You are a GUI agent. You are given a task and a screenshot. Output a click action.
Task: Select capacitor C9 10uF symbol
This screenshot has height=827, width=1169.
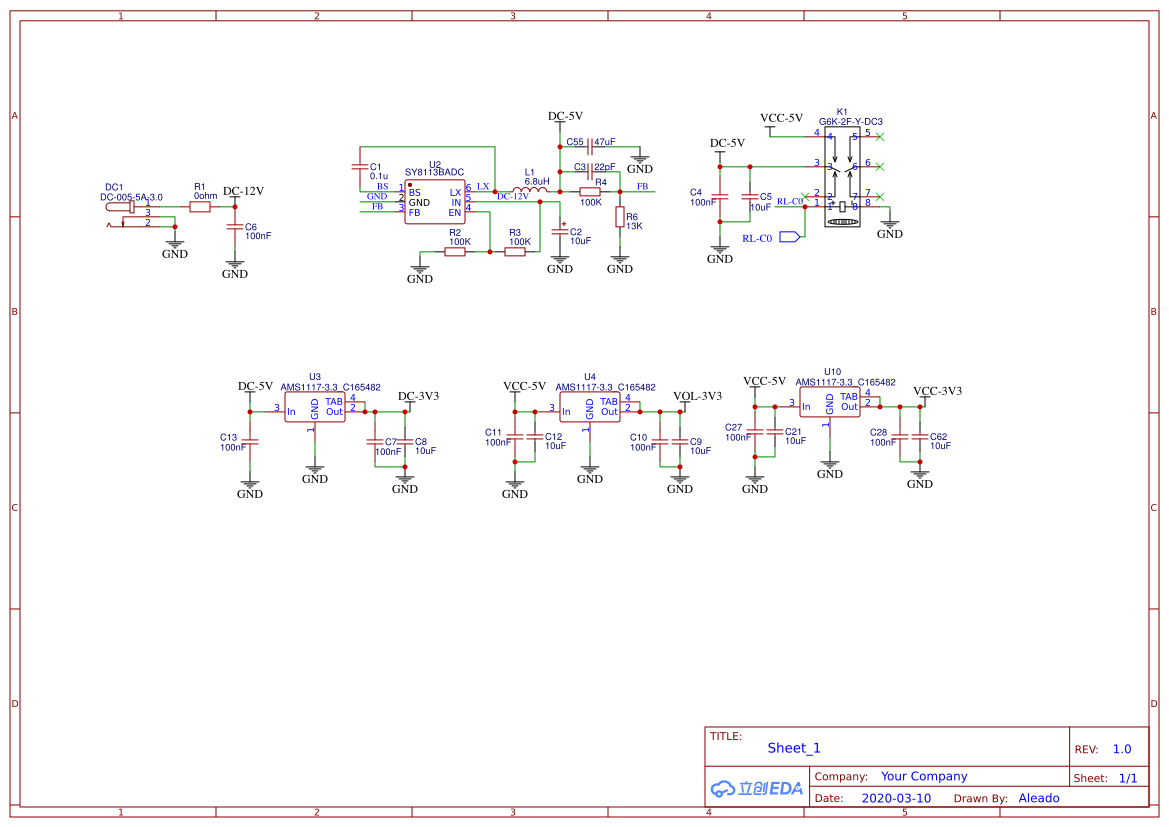click(x=680, y=441)
